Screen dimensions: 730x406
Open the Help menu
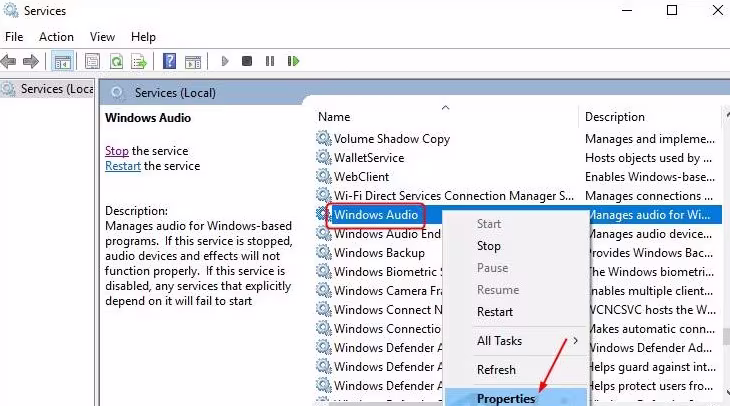pos(143,37)
